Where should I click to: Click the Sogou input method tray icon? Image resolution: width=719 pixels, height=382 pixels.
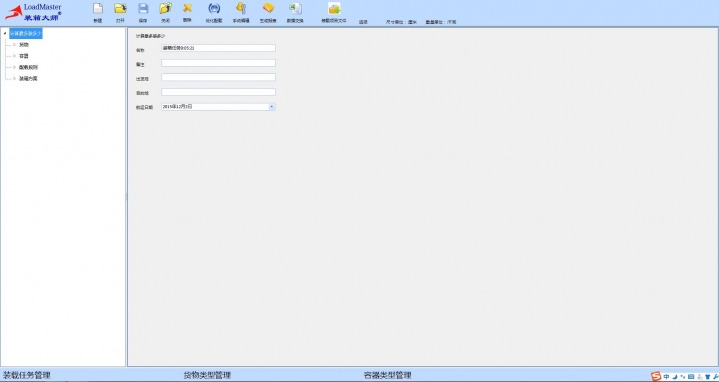656,376
